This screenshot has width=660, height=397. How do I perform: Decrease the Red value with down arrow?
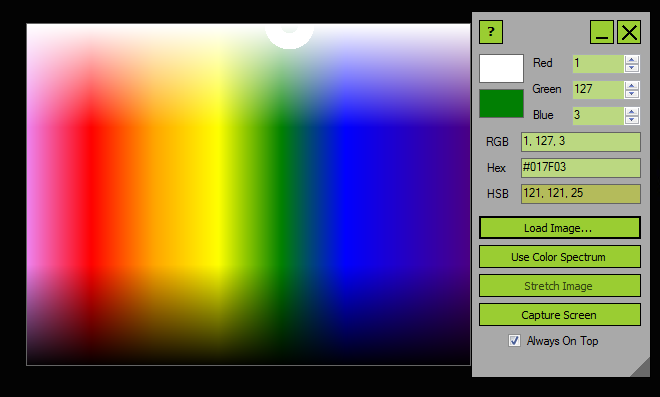point(631,68)
